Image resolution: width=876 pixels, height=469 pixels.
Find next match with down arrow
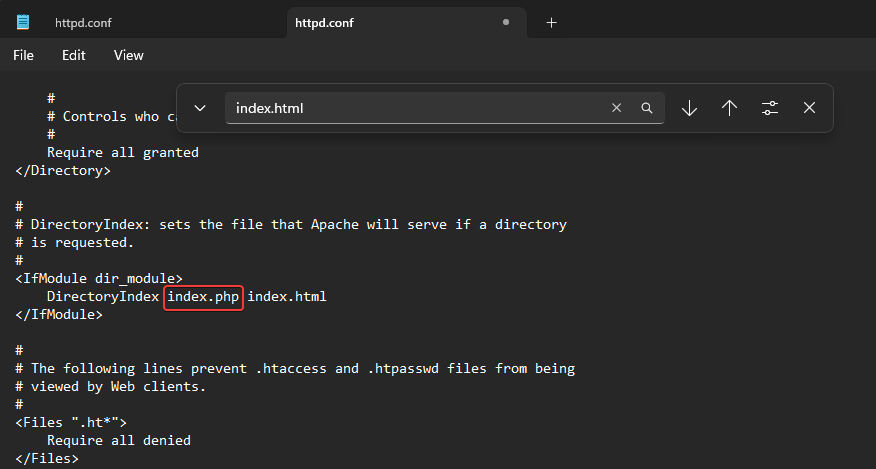[689, 108]
